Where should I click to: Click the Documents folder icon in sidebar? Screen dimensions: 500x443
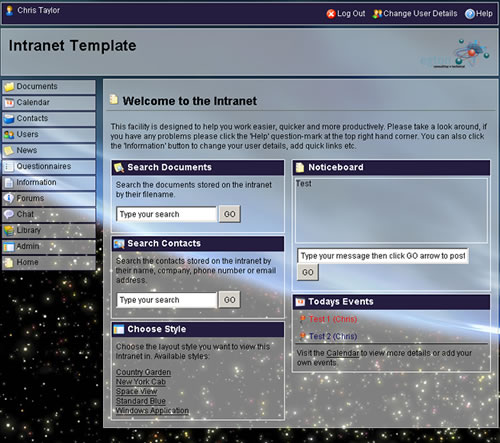coord(9,87)
